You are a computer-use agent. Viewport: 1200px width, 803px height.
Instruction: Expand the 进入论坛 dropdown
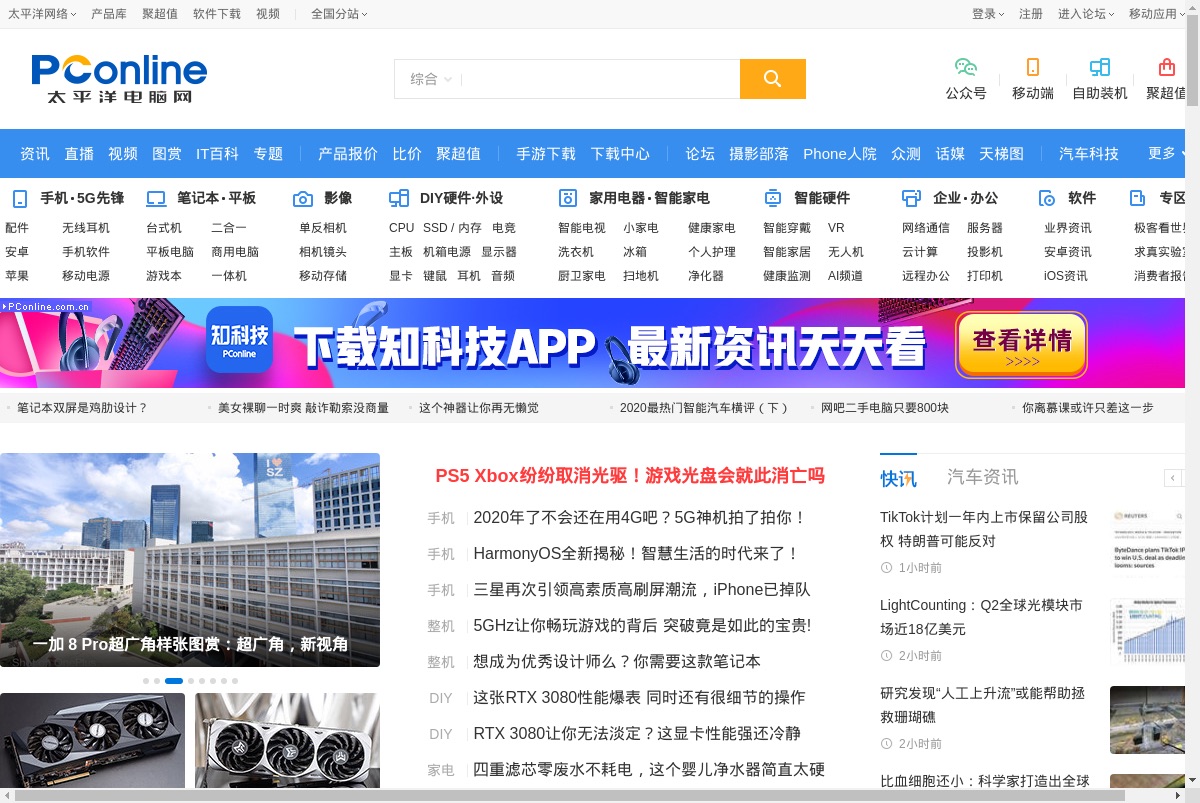[1086, 14]
